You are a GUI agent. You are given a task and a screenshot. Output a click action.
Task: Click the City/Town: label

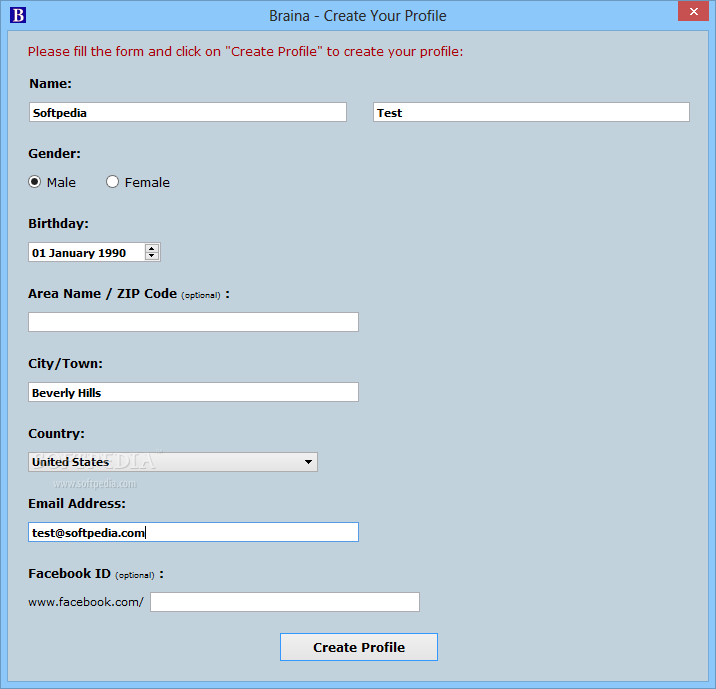[x=65, y=364]
